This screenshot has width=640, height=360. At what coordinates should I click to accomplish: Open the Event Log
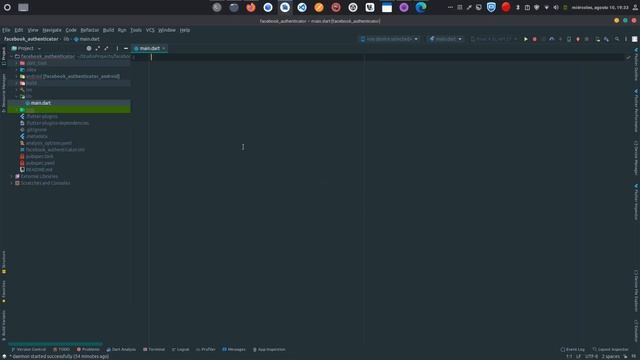click(573, 349)
